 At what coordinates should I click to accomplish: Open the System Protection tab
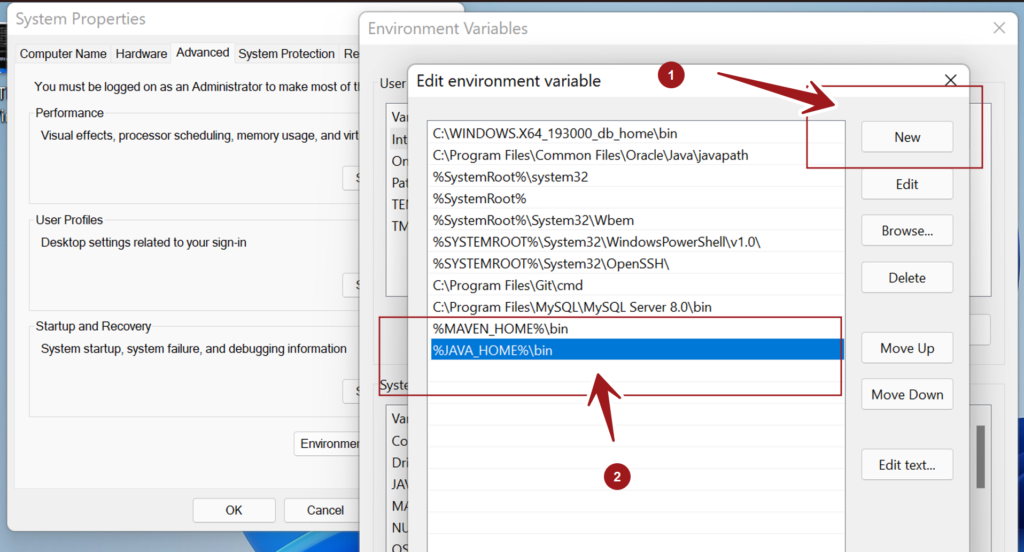286,54
